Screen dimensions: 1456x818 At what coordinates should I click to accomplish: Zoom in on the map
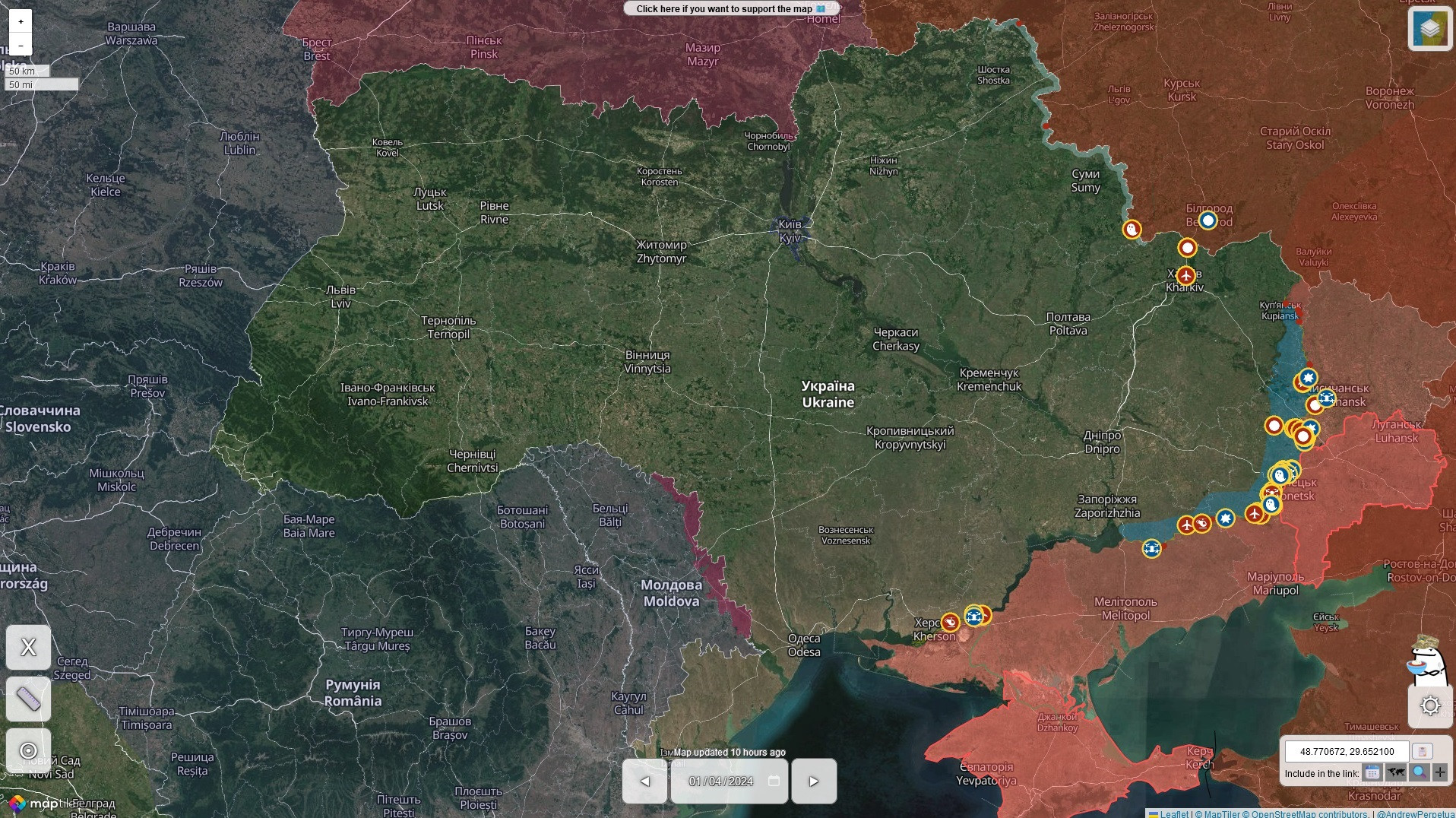[21, 21]
